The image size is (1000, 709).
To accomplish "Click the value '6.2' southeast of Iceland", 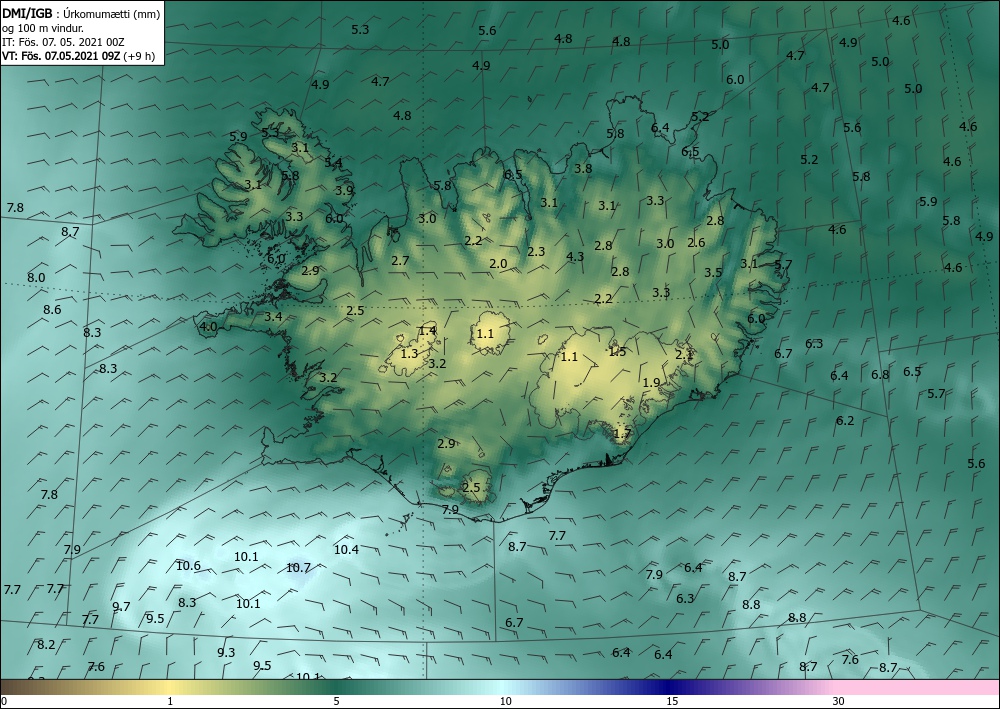I will (x=845, y=421).
